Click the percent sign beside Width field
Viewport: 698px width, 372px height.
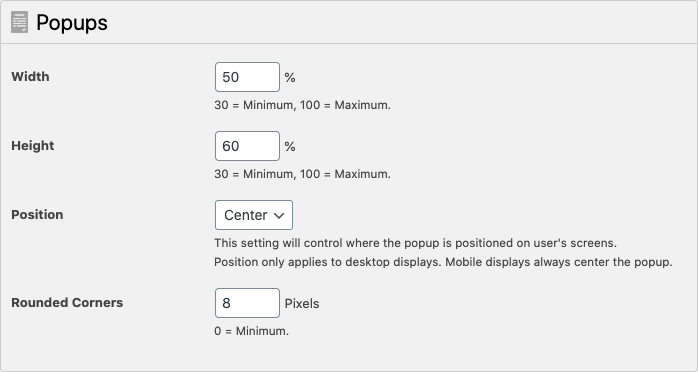290,77
